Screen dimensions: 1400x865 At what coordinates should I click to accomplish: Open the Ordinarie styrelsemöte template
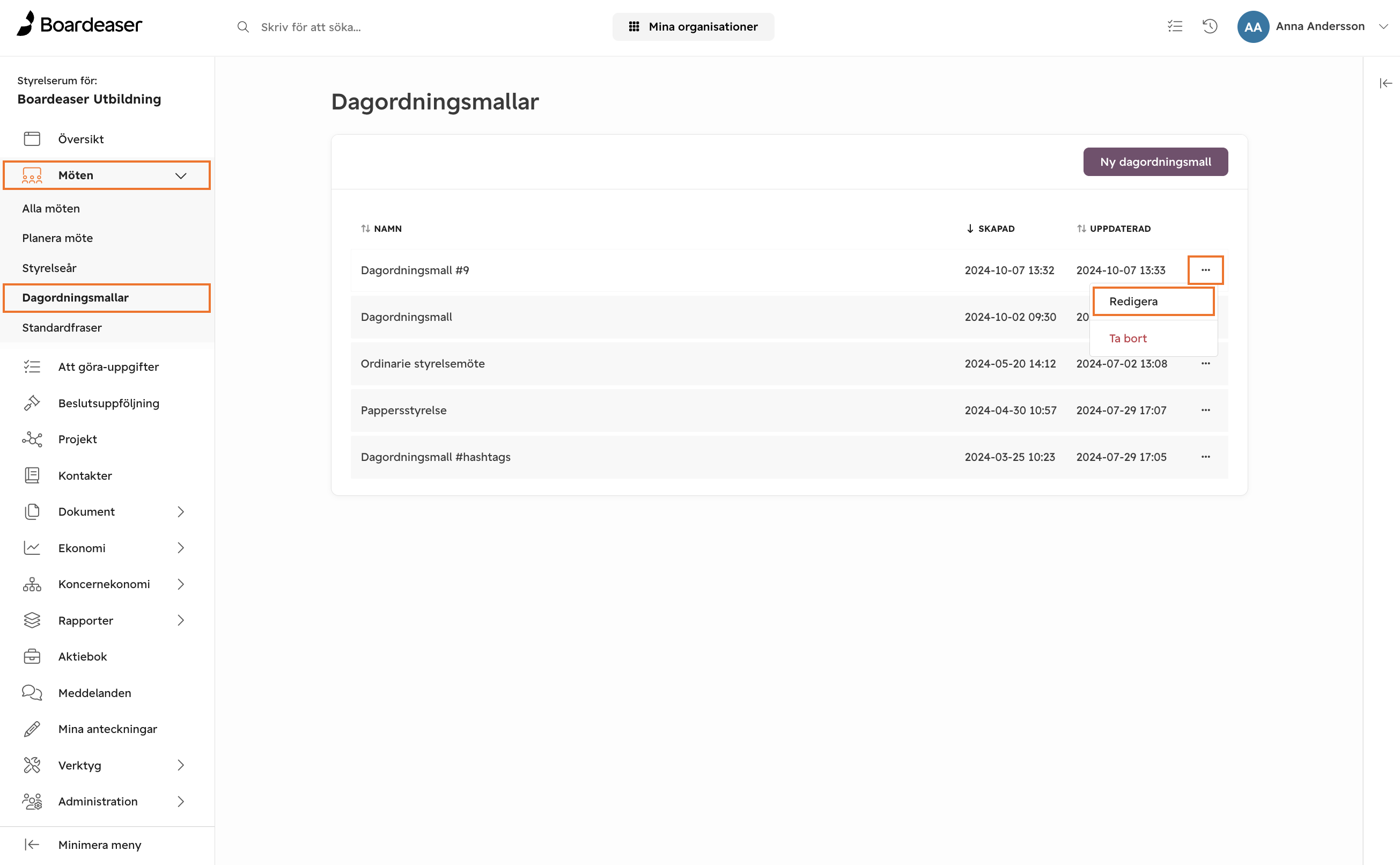pos(423,363)
